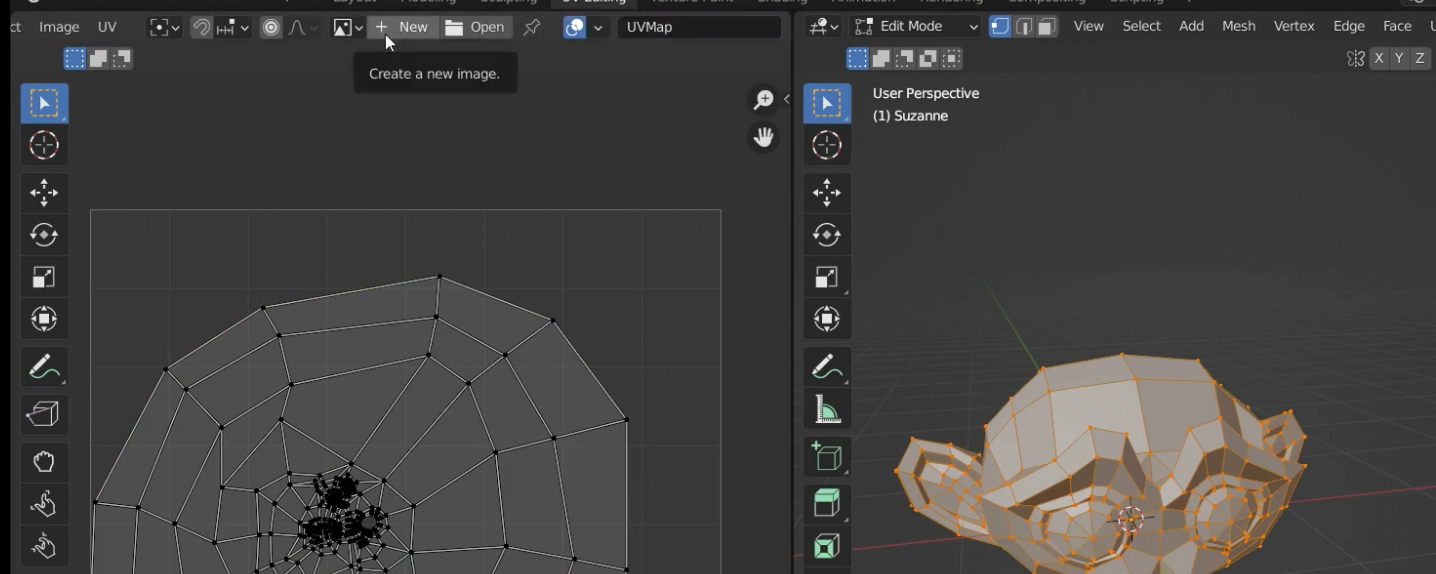Select the Add Cube tool

[827, 457]
